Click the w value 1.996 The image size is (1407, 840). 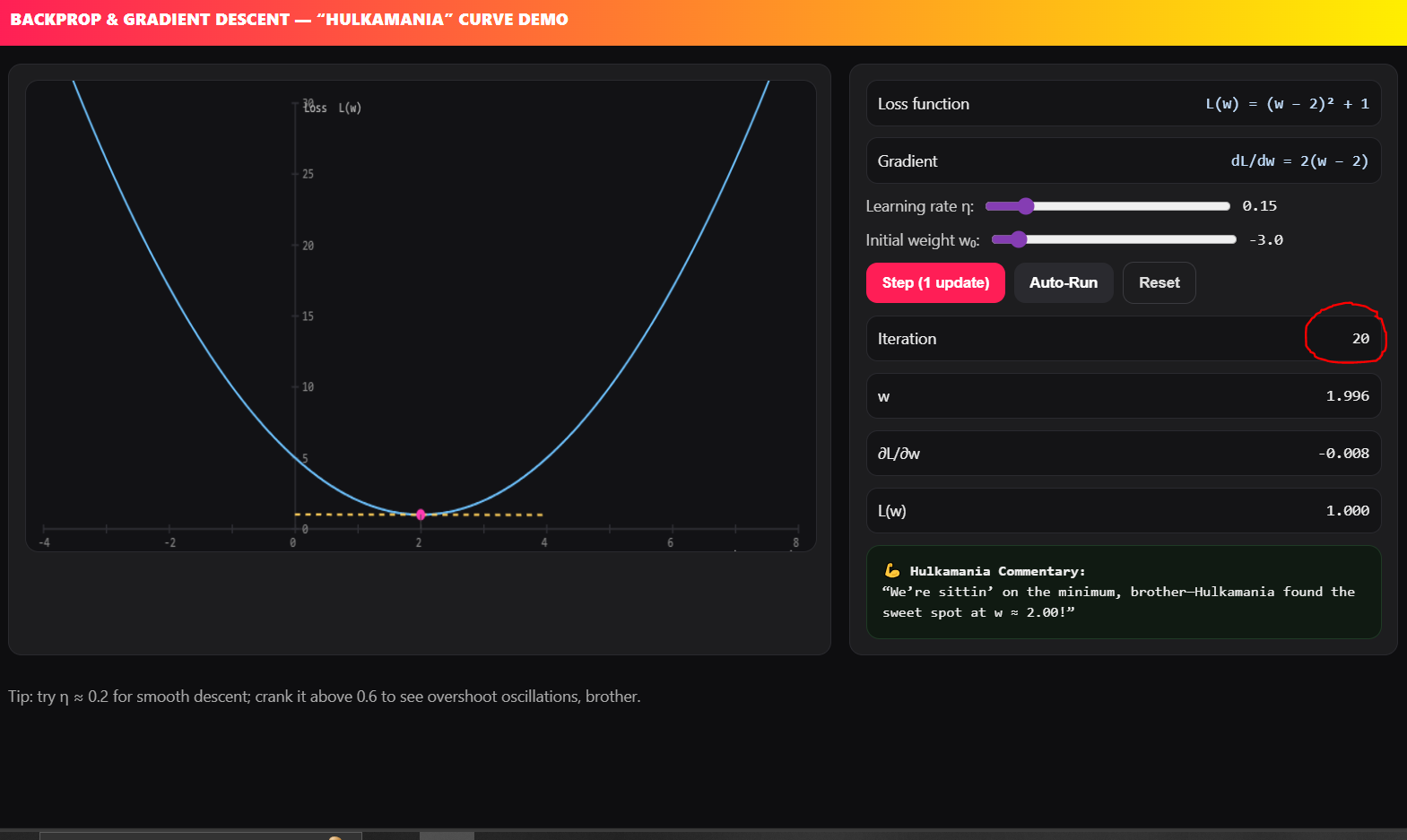pyautogui.click(x=1347, y=396)
